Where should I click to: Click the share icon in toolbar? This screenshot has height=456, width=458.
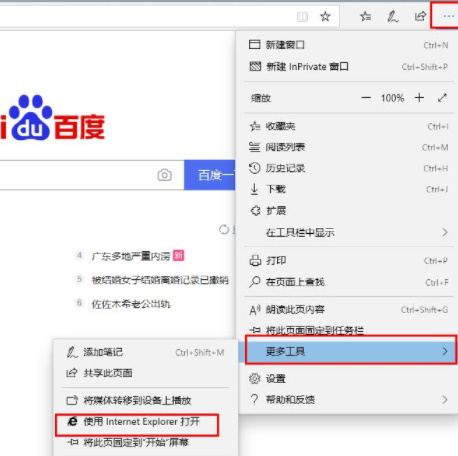click(420, 16)
